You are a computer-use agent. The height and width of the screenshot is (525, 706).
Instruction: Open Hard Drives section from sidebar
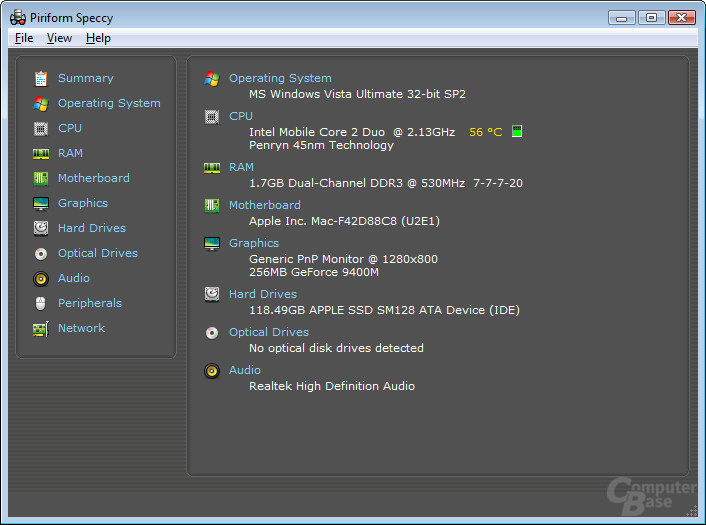[x=92, y=228]
